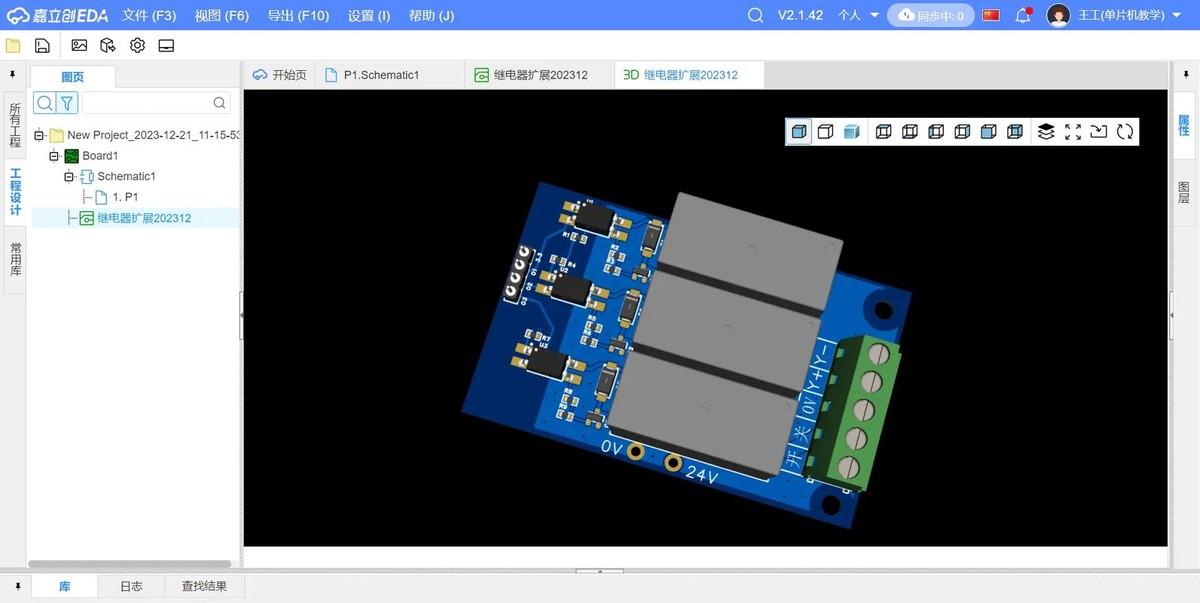Click the refresh icon in 3D toolbar
The height and width of the screenshot is (603, 1200).
(x=1125, y=132)
